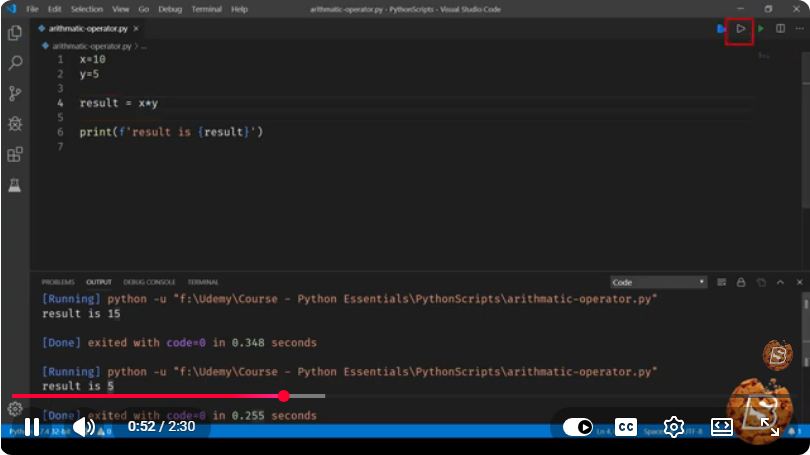The width and height of the screenshot is (810, 455).
Task: Clear the output panel
Action: pos(722,282)
